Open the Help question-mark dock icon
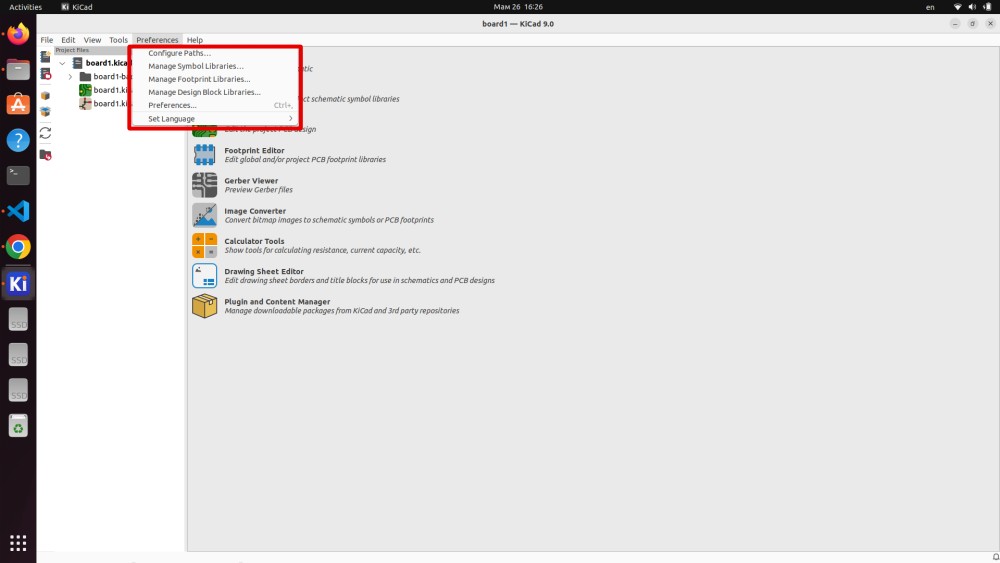The width and height of the screenshot is (1000, 563). point(18,140)
